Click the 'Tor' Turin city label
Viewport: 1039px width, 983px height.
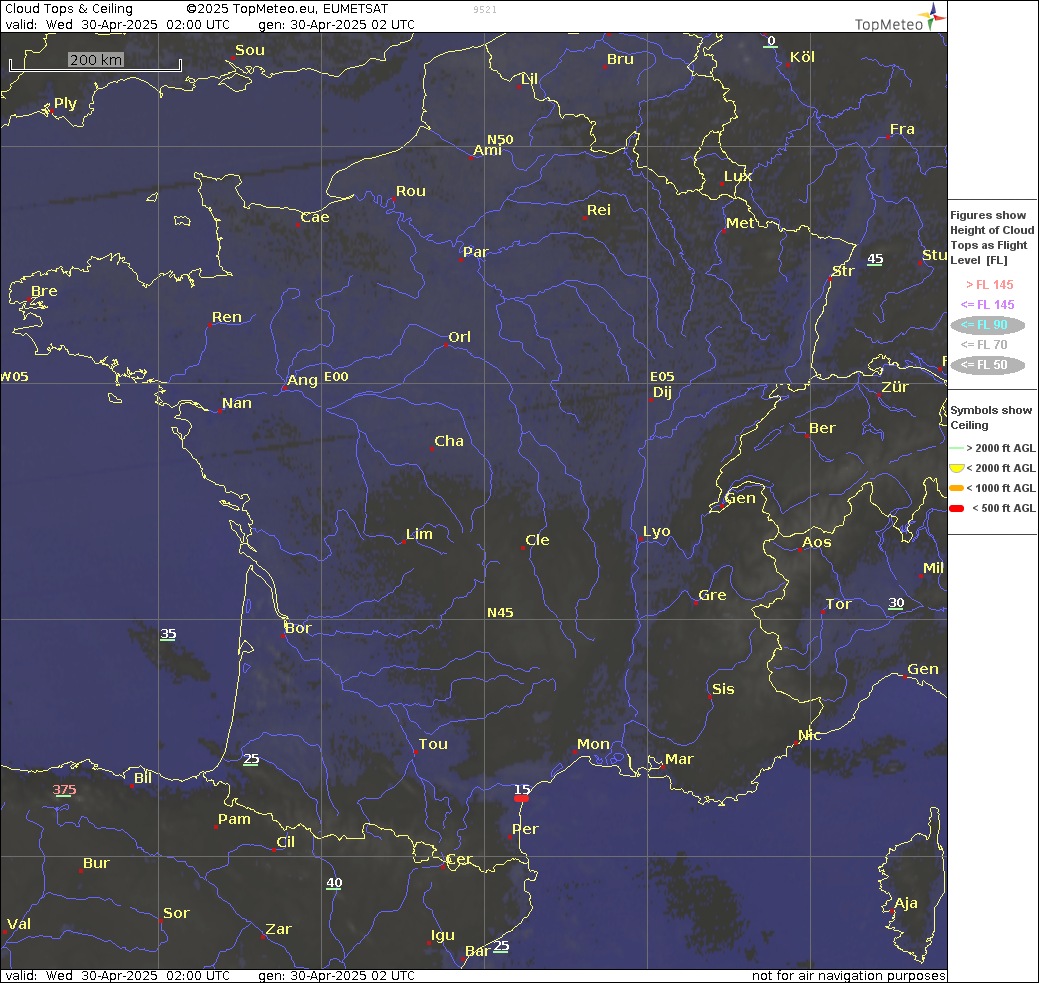839,605
